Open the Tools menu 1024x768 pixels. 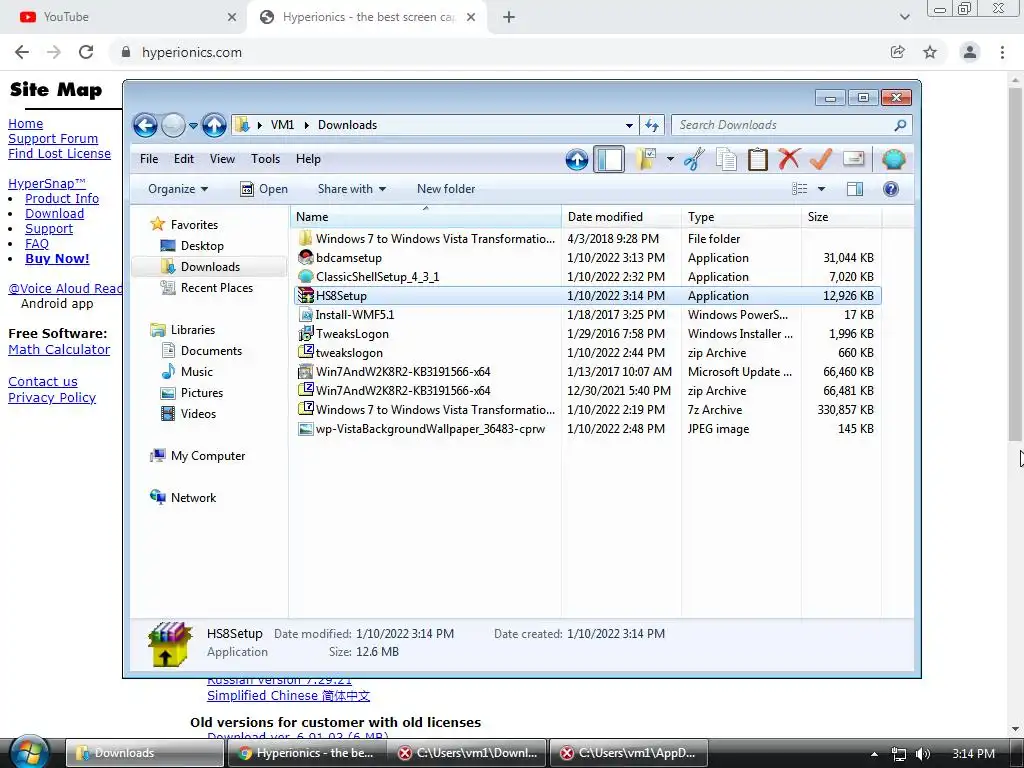click(265, 159)
